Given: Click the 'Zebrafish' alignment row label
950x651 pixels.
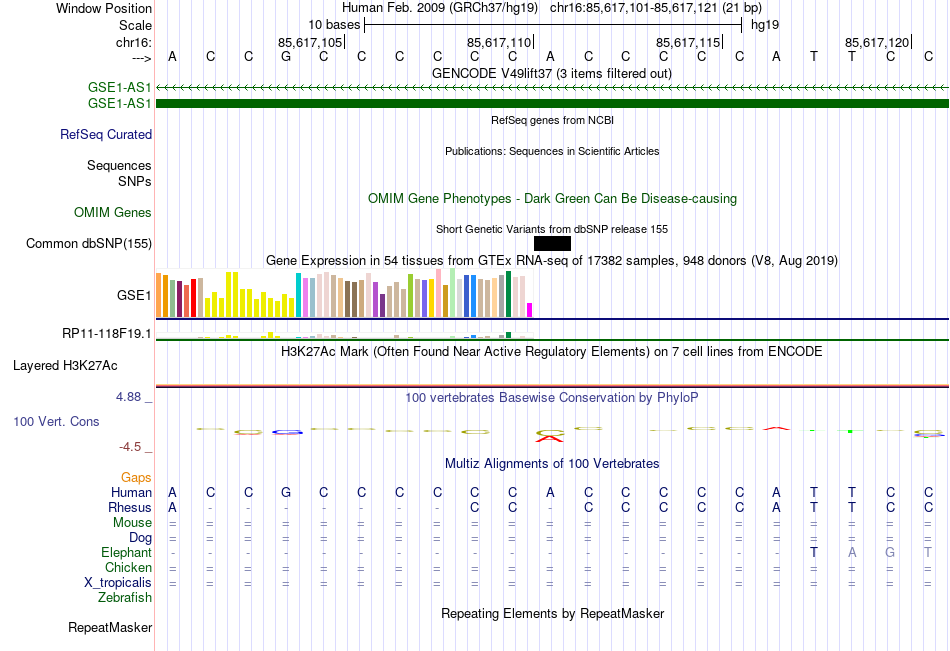Looking at the screenshot, I should [x=125, y=598].
